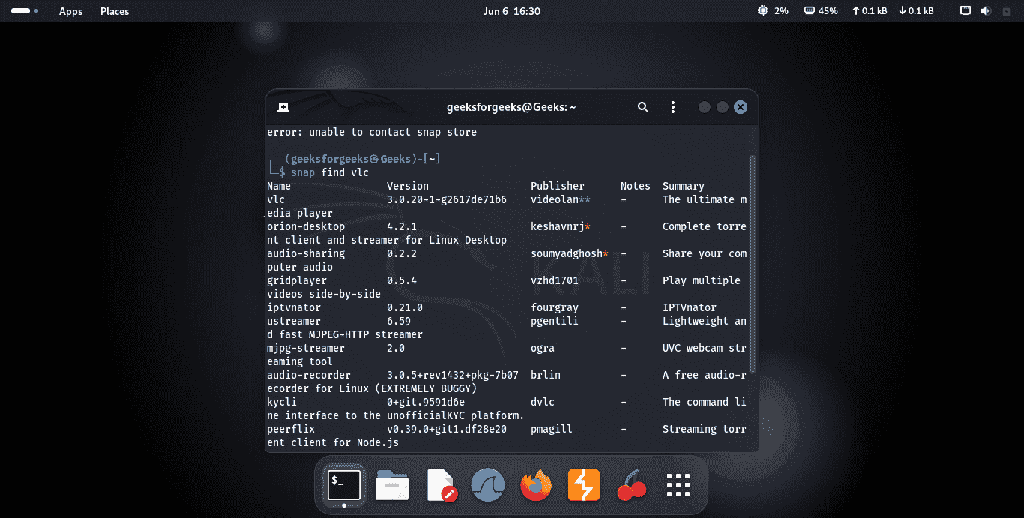Click the CPU usage 2% indicator

click(x=773, y=11)
